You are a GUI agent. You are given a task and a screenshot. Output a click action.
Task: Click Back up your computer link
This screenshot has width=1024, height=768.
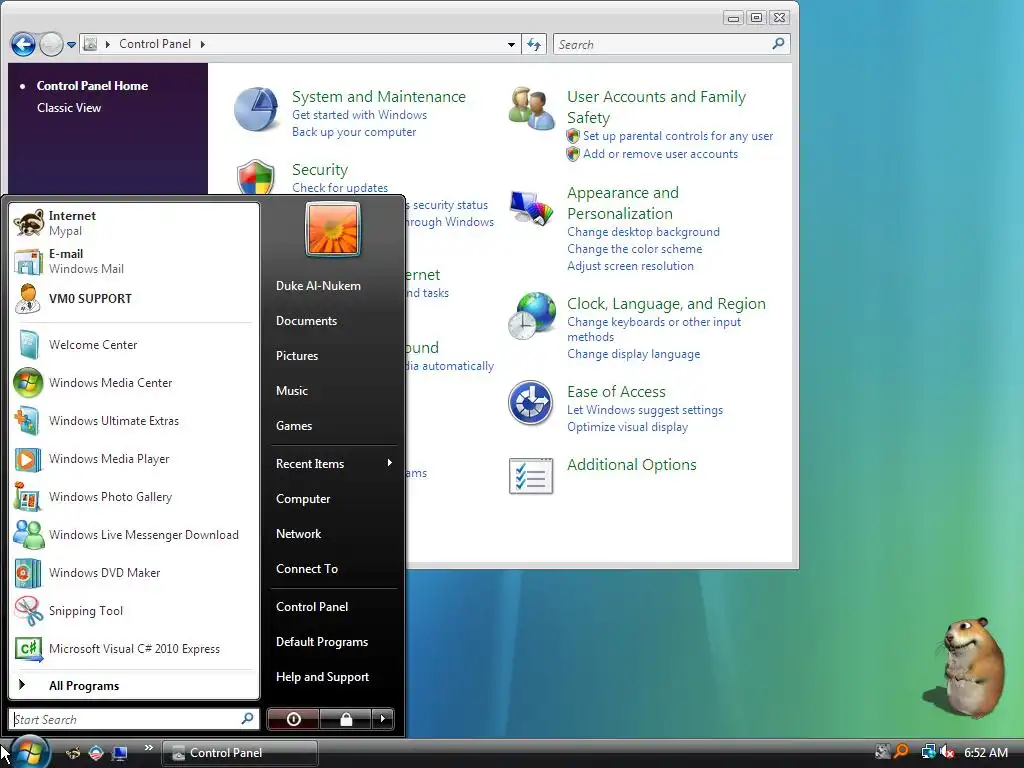[x=354, y=132]
